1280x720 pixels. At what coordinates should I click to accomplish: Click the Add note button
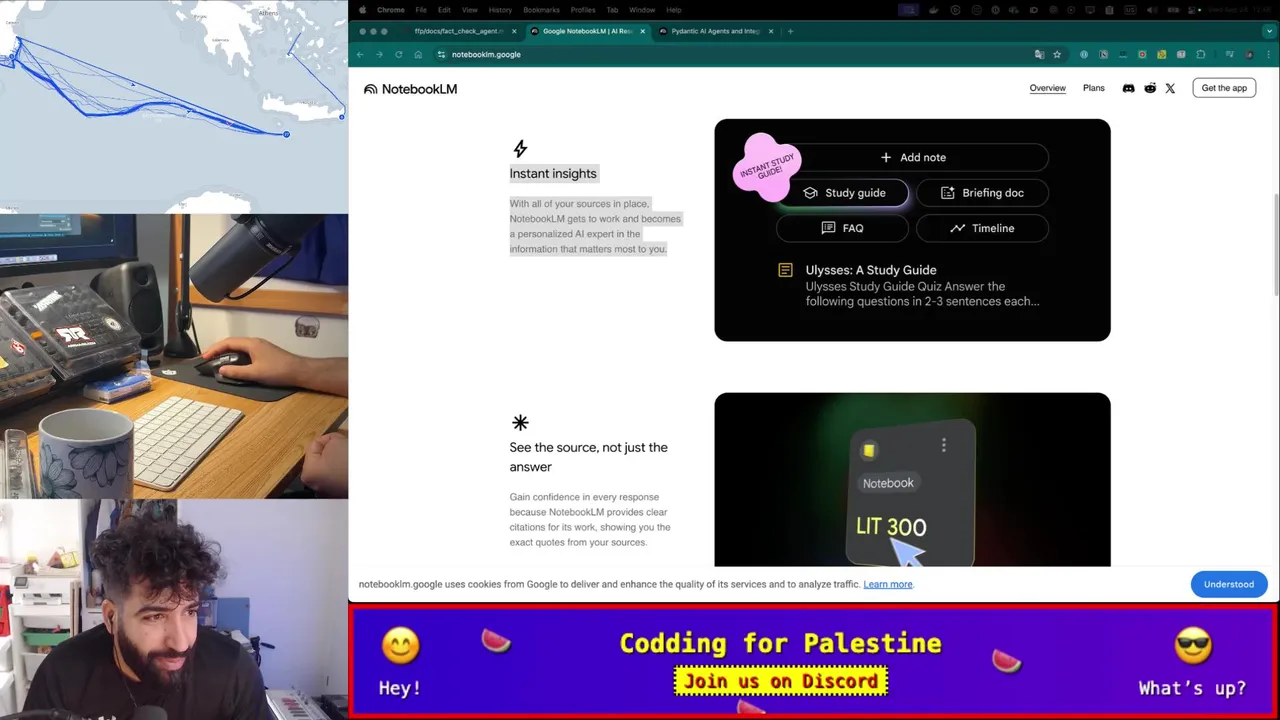click(912, 157)
